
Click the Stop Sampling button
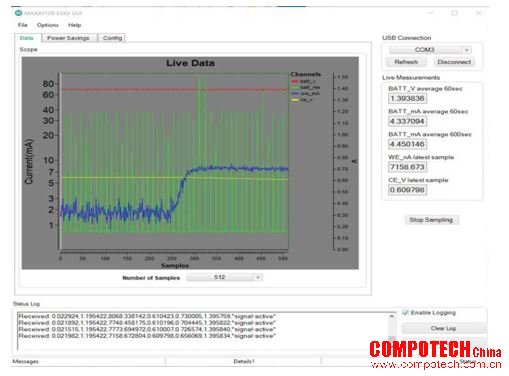[431, 220]
